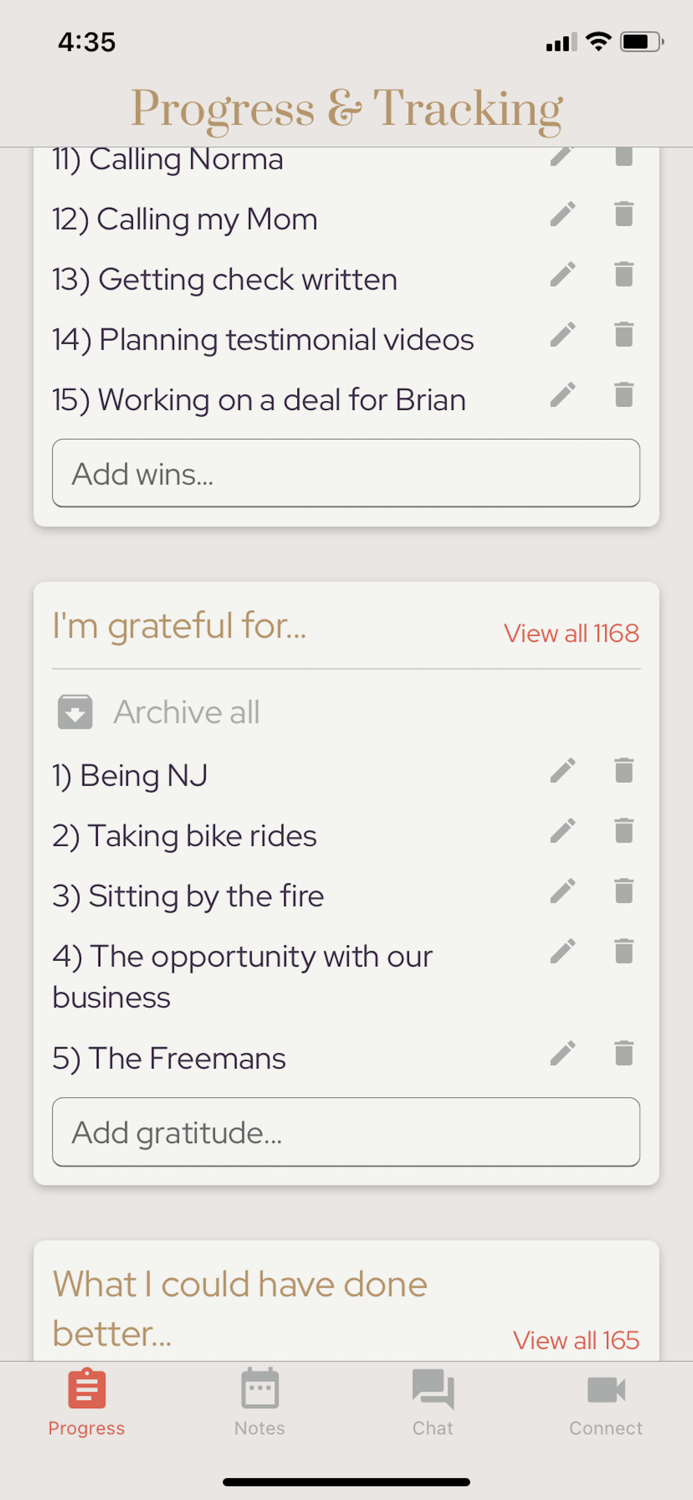Delete the 'Getting check written' win

(624, 274)
